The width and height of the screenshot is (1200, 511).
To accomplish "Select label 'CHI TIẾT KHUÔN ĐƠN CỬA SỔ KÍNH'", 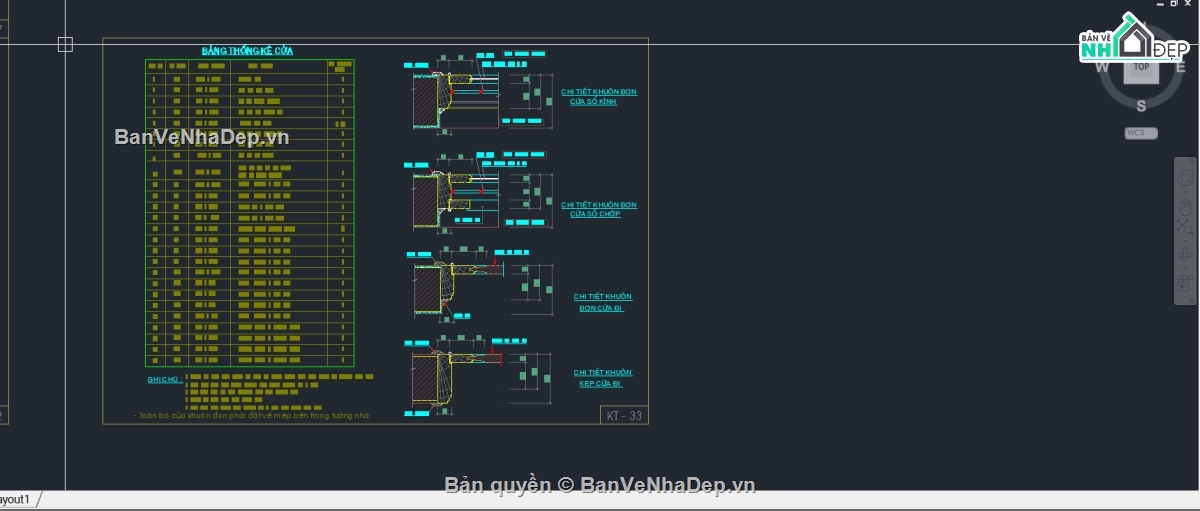I will [x=599, y=97].
